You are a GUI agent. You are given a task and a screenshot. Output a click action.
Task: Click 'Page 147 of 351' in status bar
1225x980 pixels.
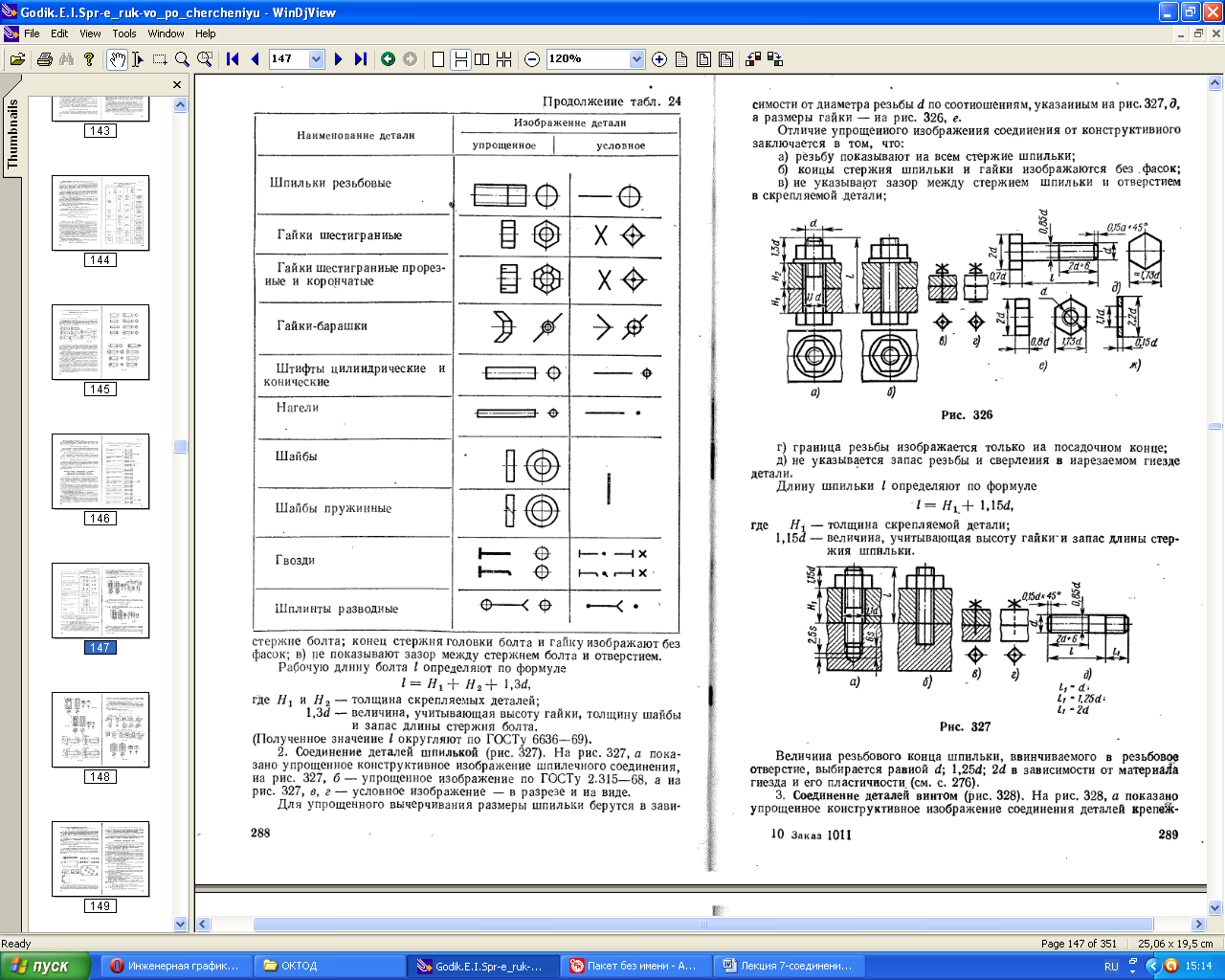[x=1079, y=944]
